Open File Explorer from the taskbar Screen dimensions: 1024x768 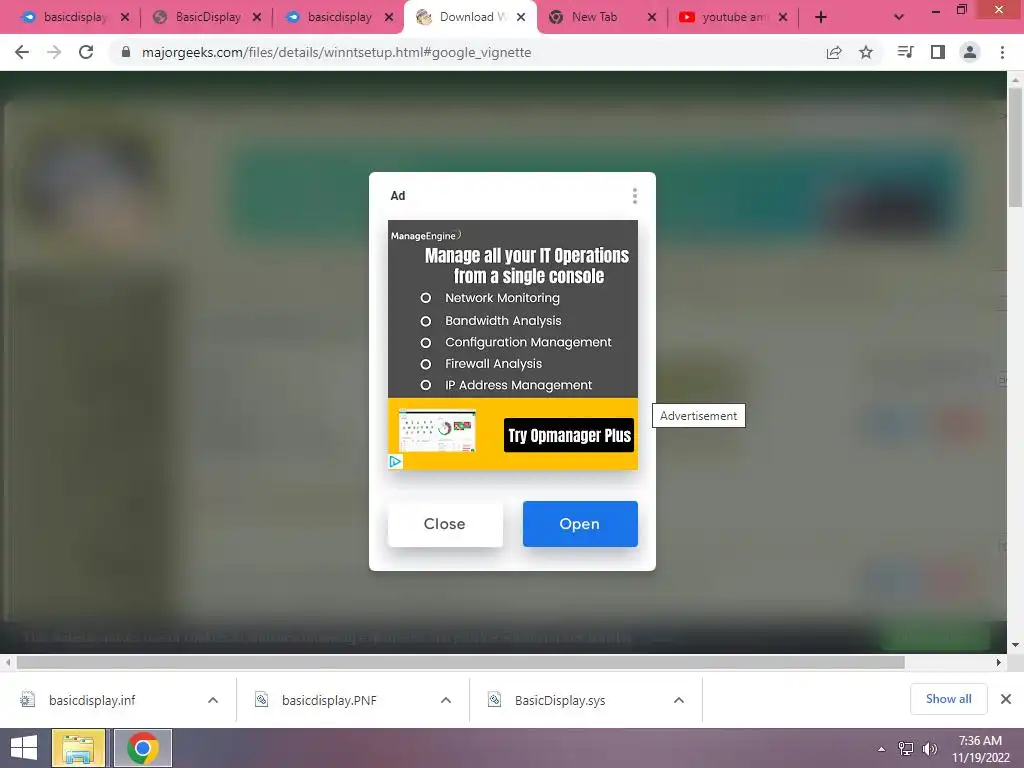click(x=78, y=748)
